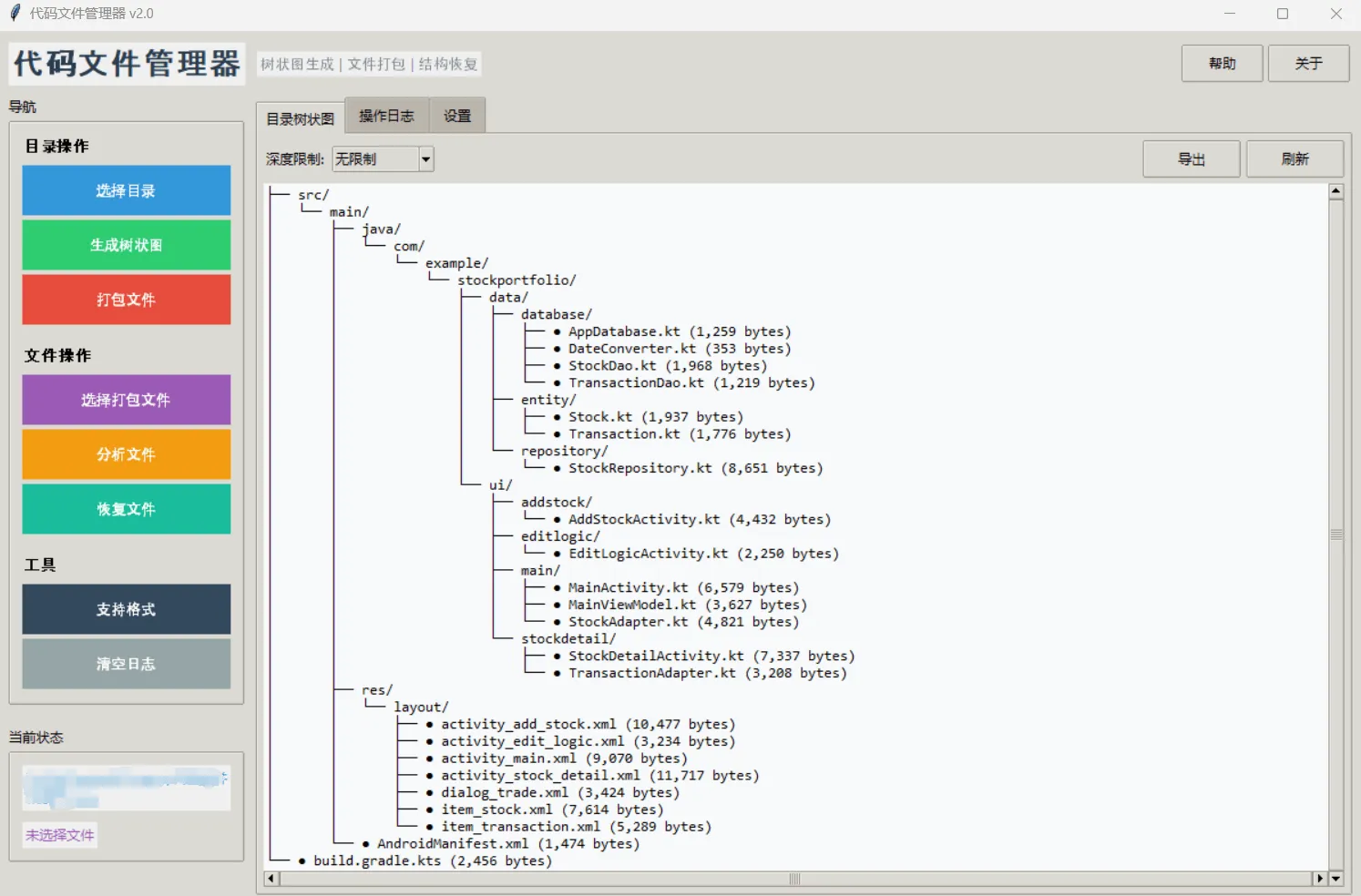Screen dimensions: 1361x896
Task: Click the 导出 button
Action: 1191,159
